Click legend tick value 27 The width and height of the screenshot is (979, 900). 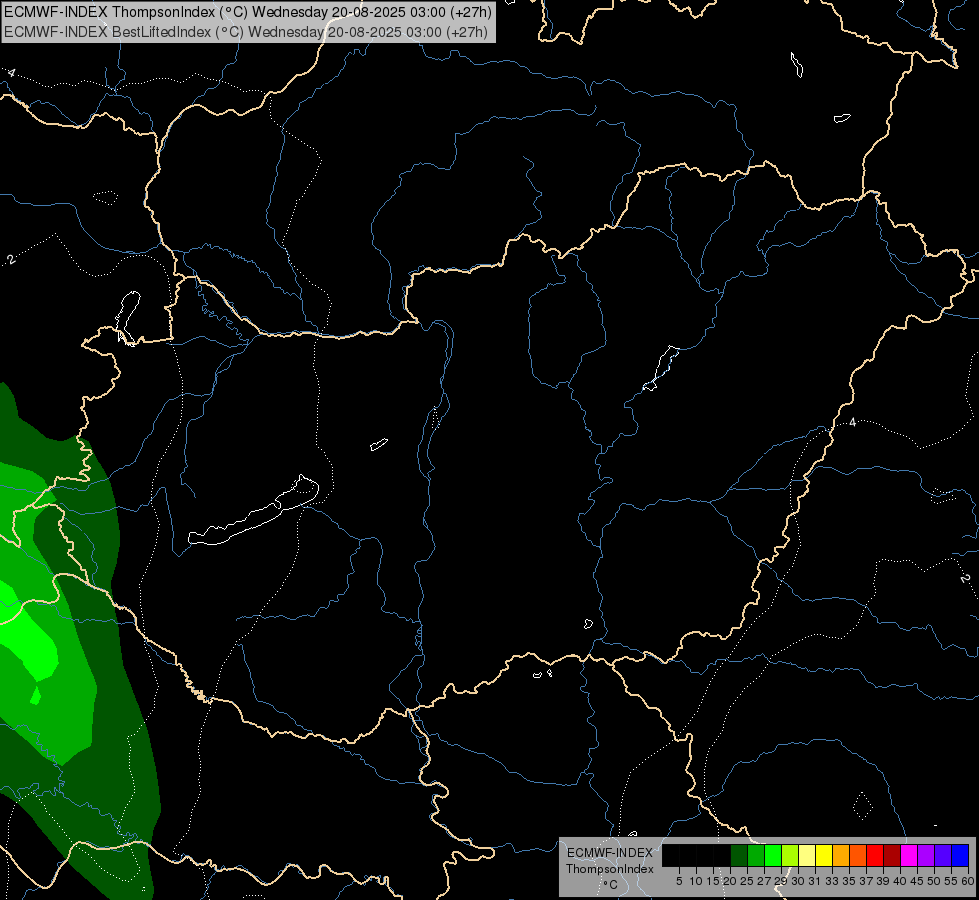pos(764,881)
